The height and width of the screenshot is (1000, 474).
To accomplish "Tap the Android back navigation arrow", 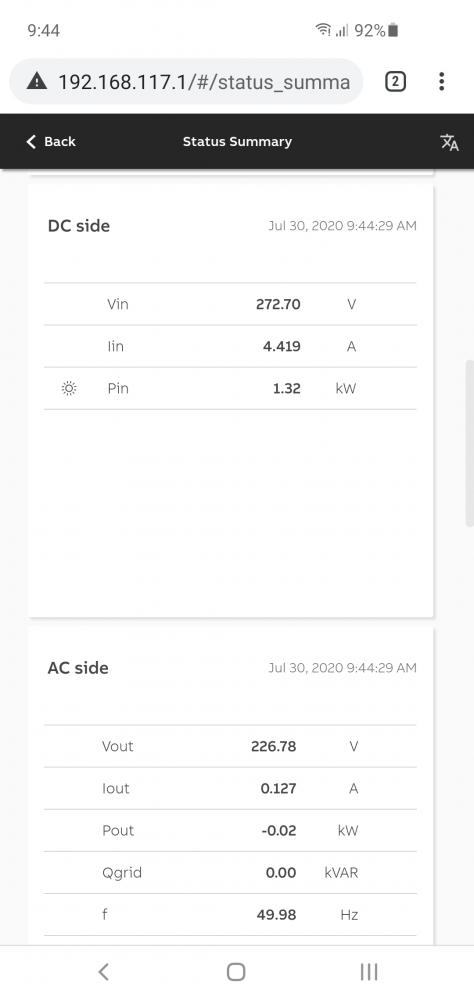I will pos(103,971).
